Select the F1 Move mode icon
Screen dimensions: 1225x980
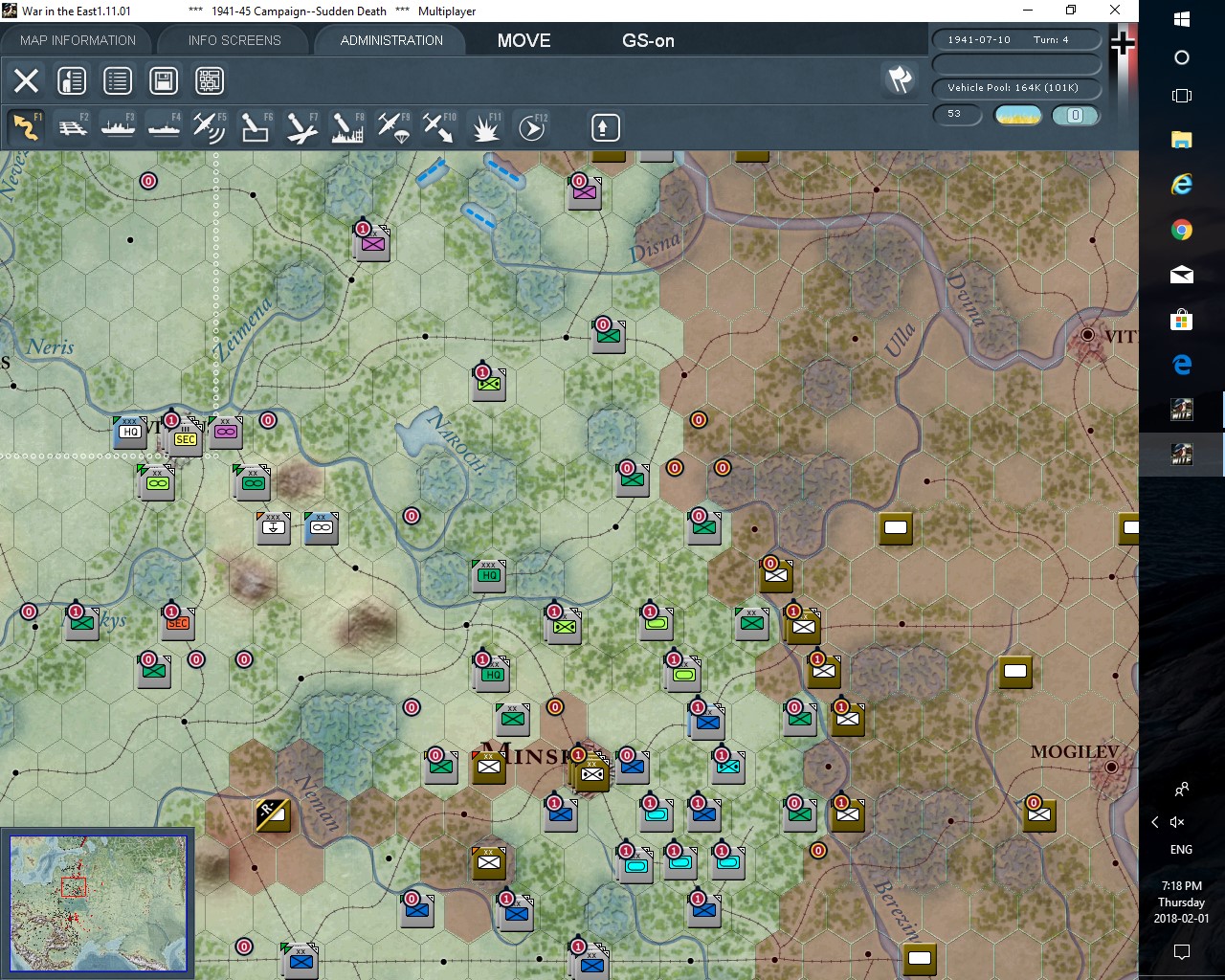click(26, 127)
